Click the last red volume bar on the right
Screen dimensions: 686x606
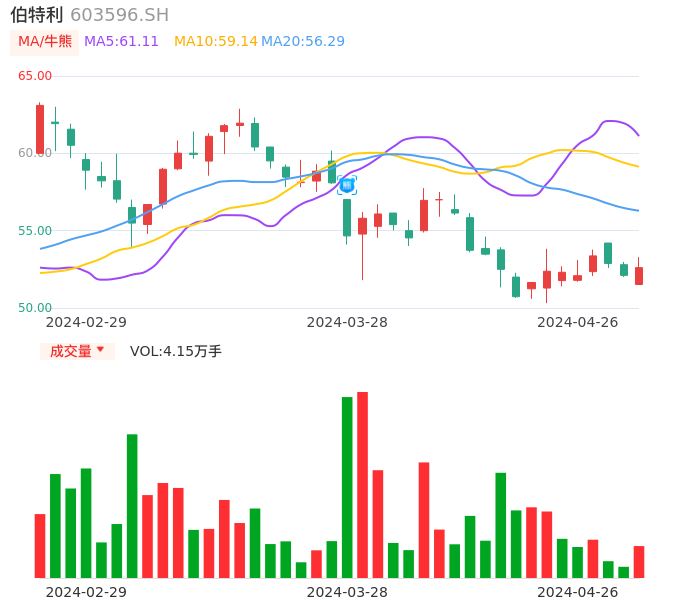coord(639,561)
